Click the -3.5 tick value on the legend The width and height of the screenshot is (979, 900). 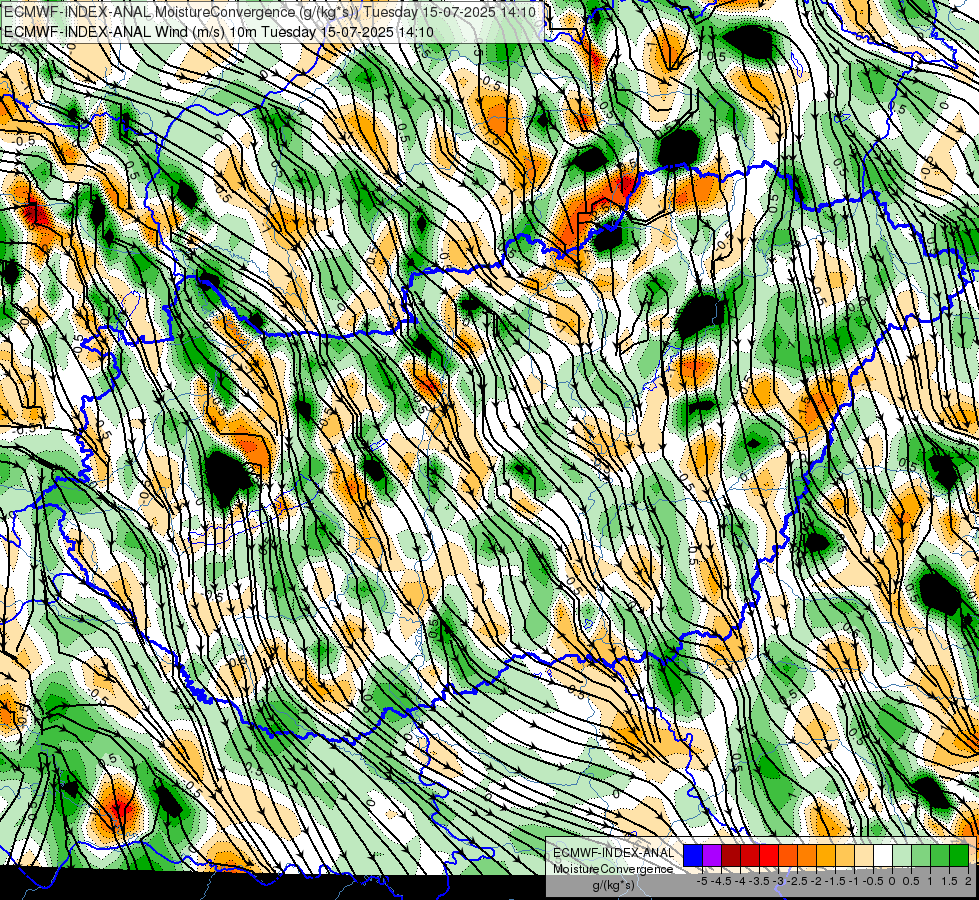[759, 881]
